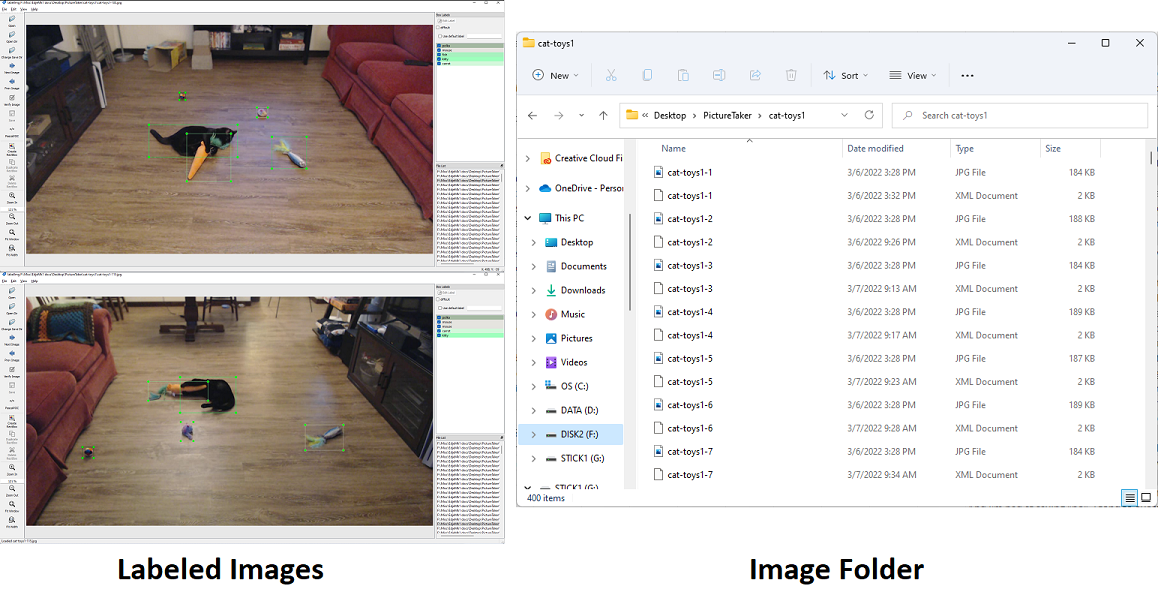
Task: Open File menu in lower labelImg window
Action: (x=4, y=281)
